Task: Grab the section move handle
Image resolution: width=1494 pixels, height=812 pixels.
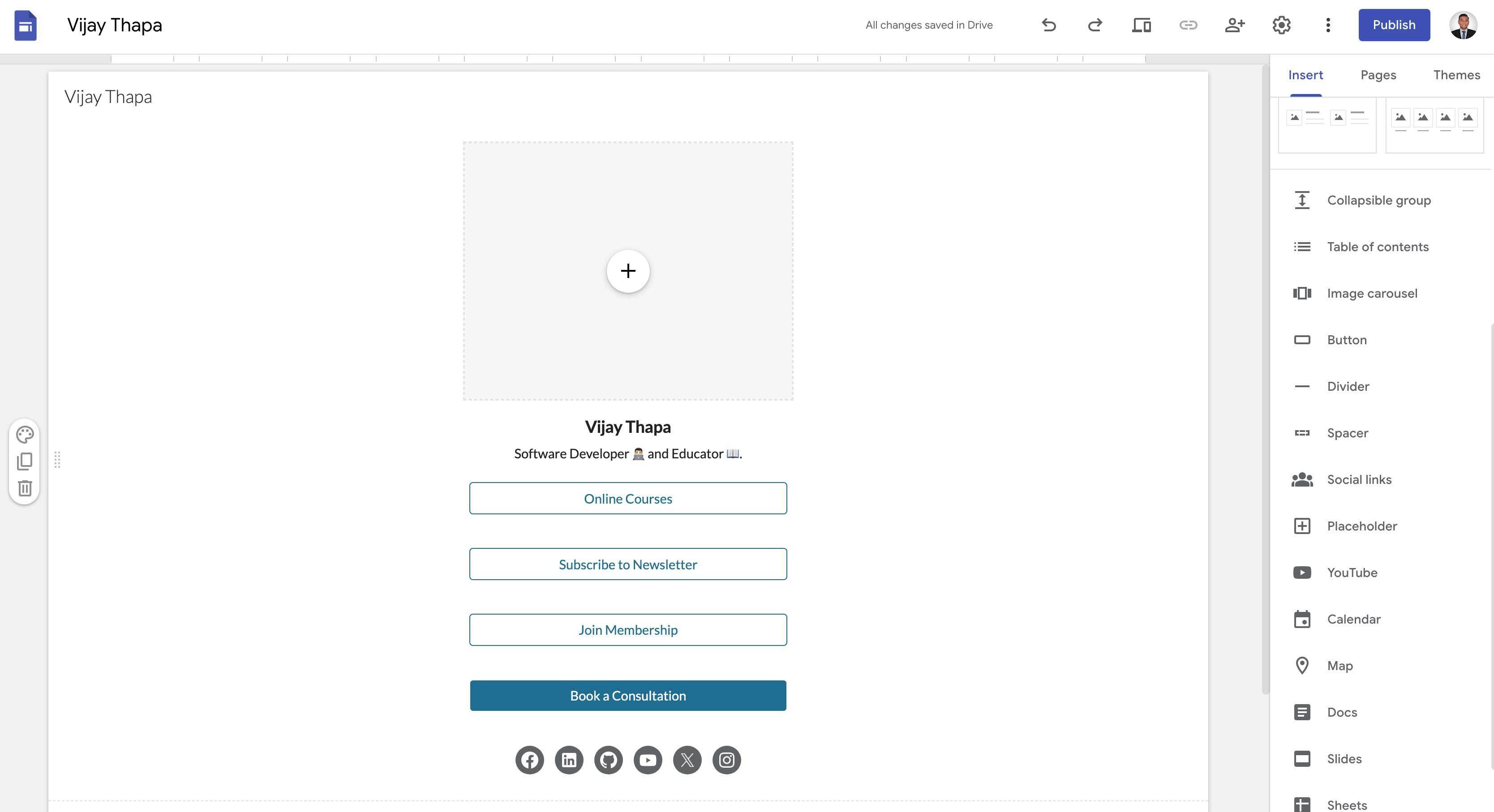Action: (x=57, y=460)
